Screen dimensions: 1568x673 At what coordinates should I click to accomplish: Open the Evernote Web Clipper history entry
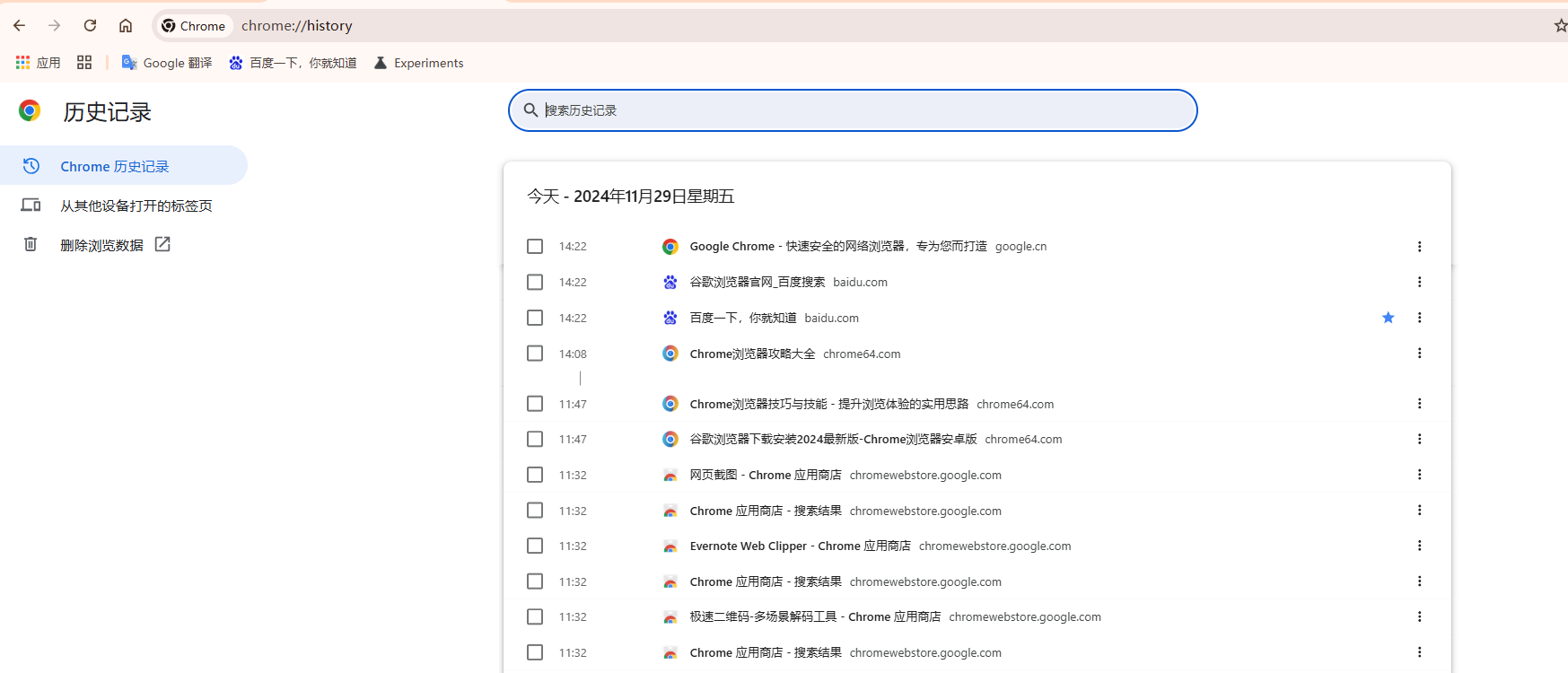coord(800,546)
